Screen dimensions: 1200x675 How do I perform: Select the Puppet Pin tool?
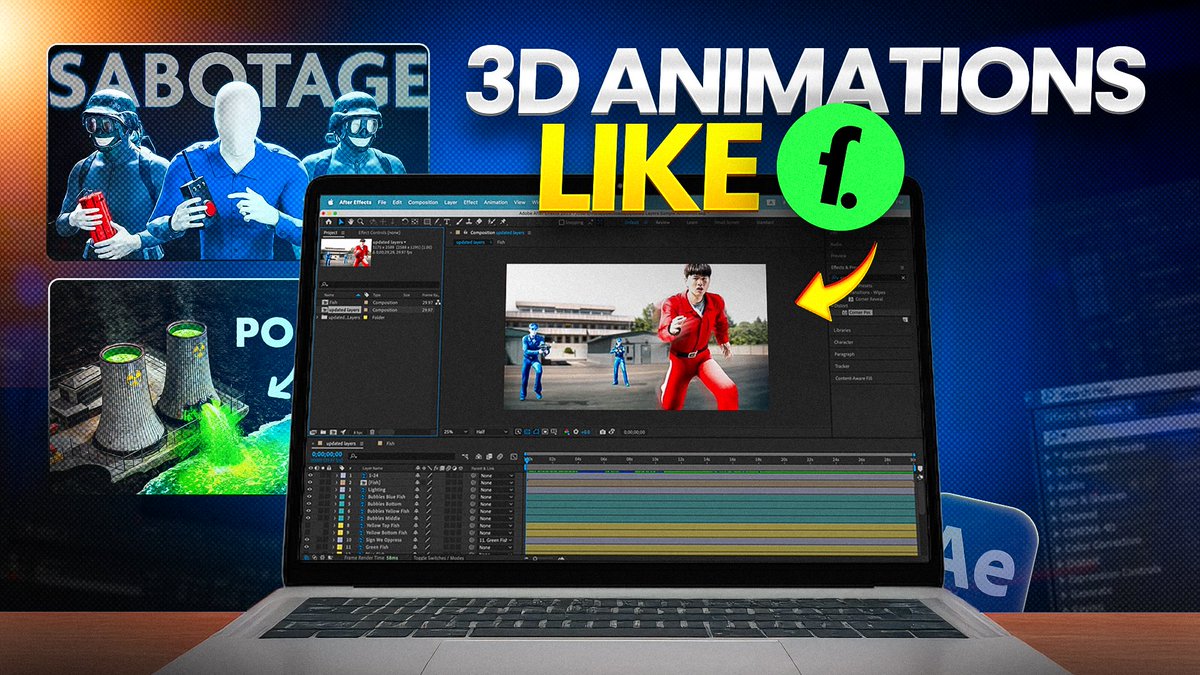[x=502, y=222]
